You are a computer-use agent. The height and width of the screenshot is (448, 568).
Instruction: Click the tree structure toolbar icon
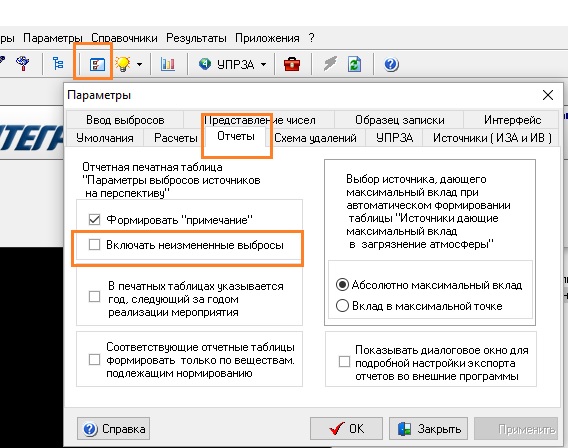[58, 64]
